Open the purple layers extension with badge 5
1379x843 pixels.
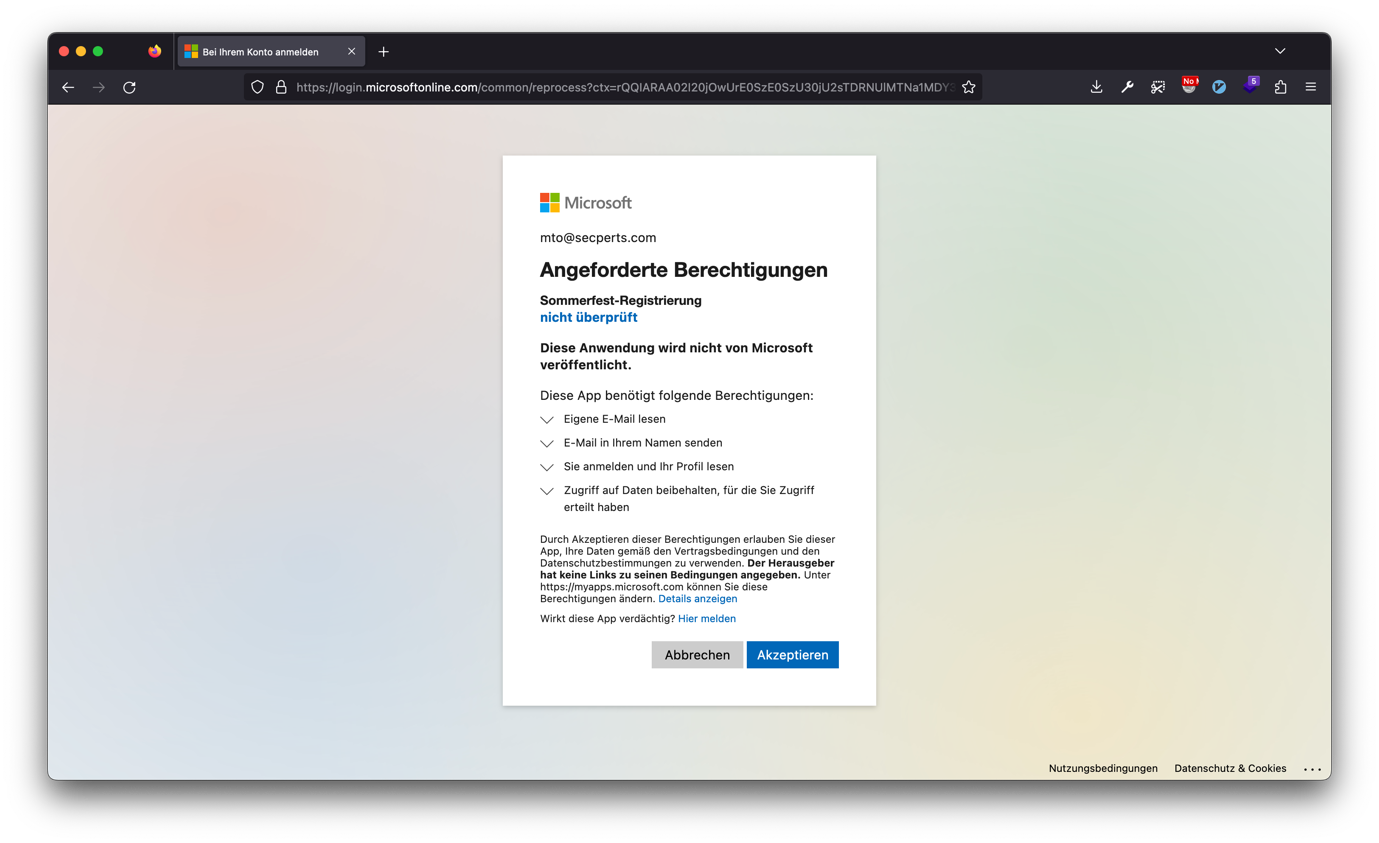tap(1250, 87)
